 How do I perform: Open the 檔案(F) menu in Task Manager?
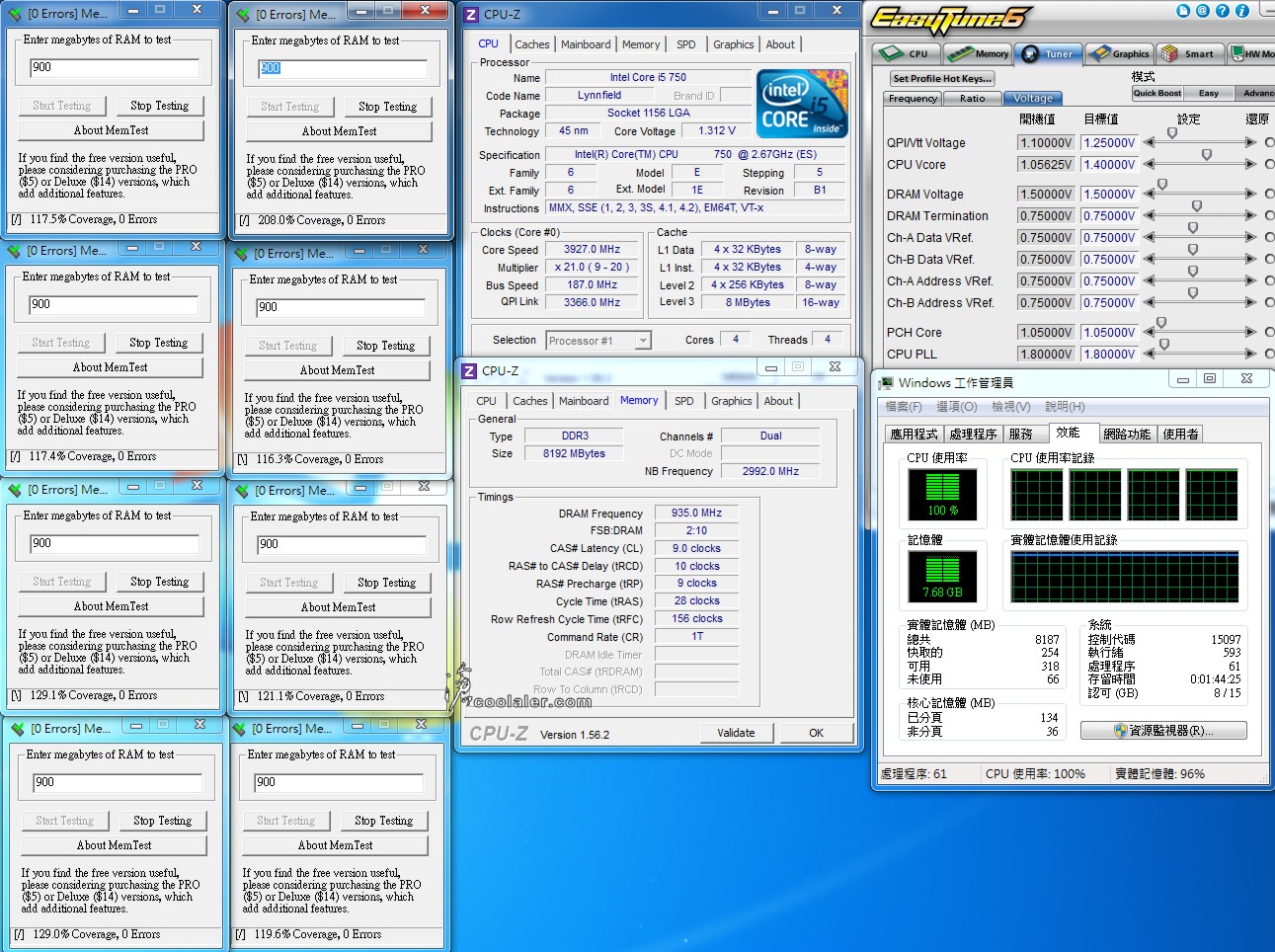[903, 407]
